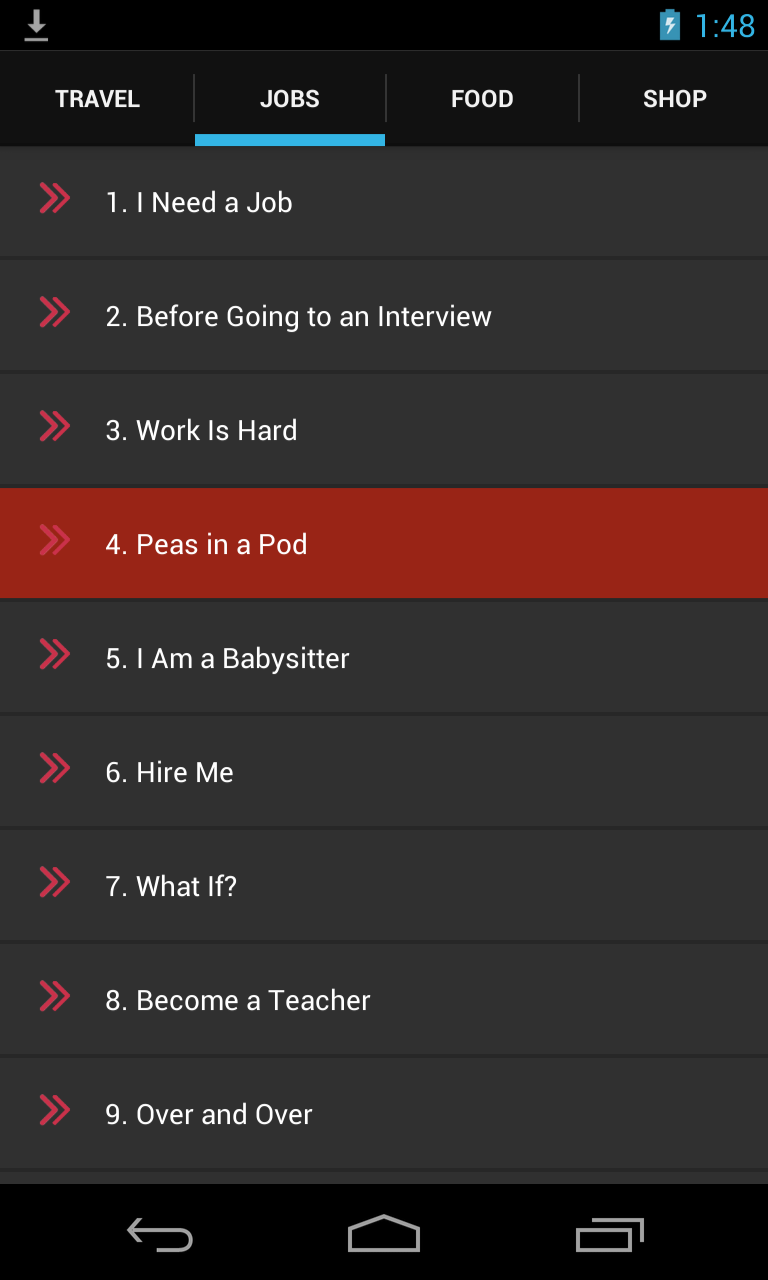Tap the chevron icon beside 'I Need a Job'

pyautogui.click(x=54, y=199)
